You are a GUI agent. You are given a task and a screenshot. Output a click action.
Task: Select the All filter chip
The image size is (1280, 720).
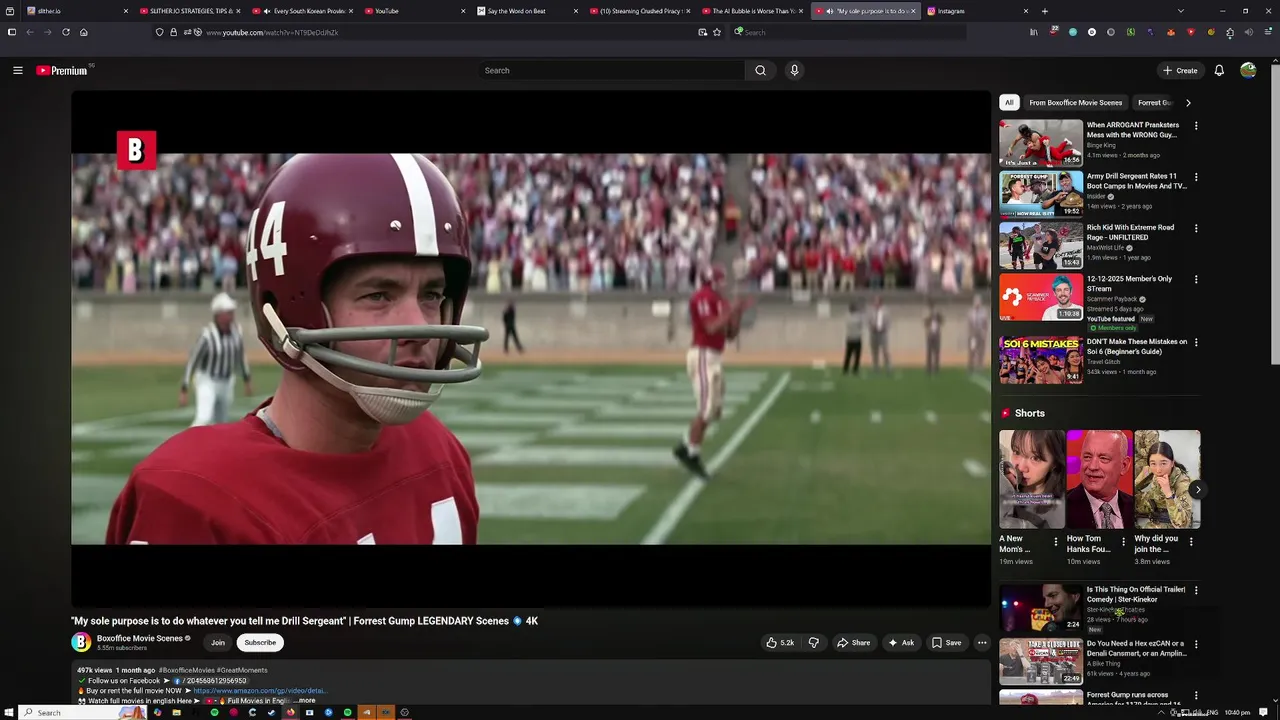pyautogui.click(x=1009, y=102)
